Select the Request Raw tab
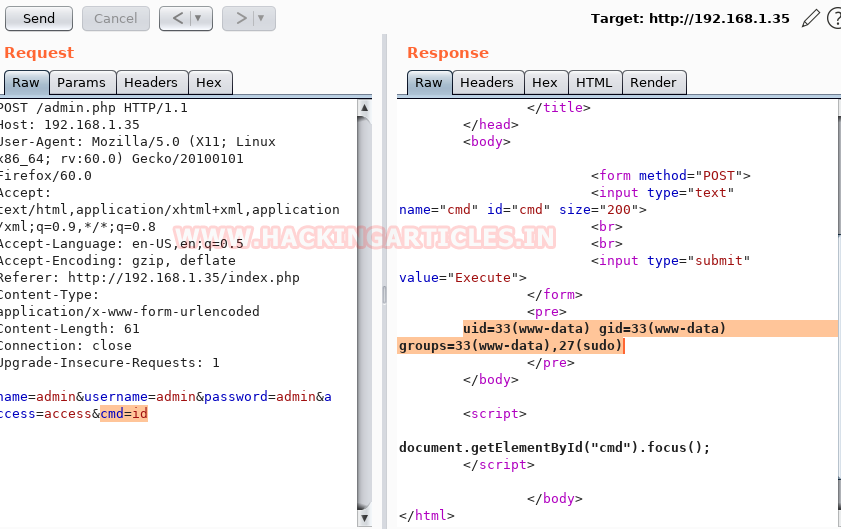 click(26, 83)
